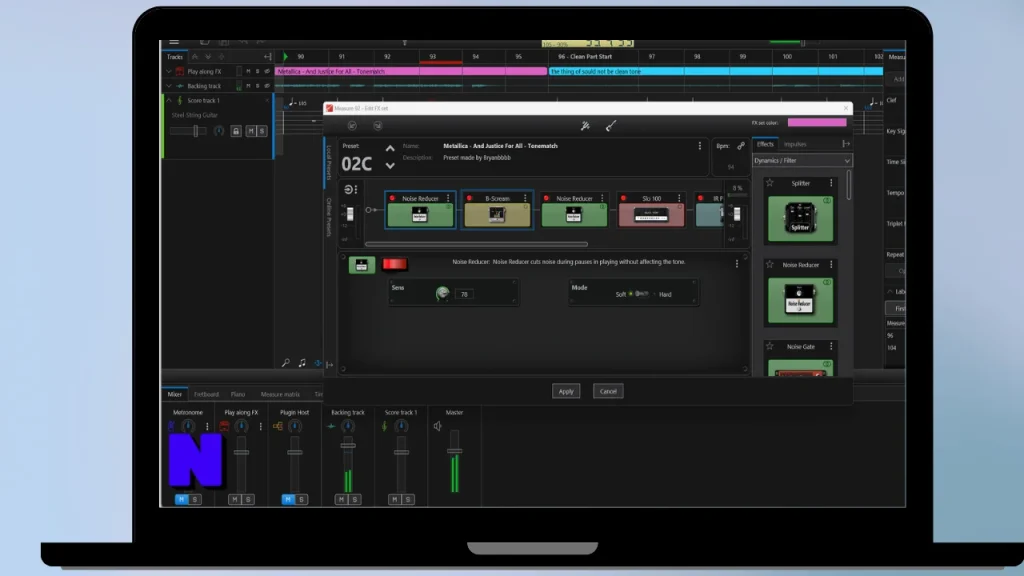Screen dimensions: 1024x576
Task: Toggle power on first Noise Reducer pedal
Action: tap(392, 198)
